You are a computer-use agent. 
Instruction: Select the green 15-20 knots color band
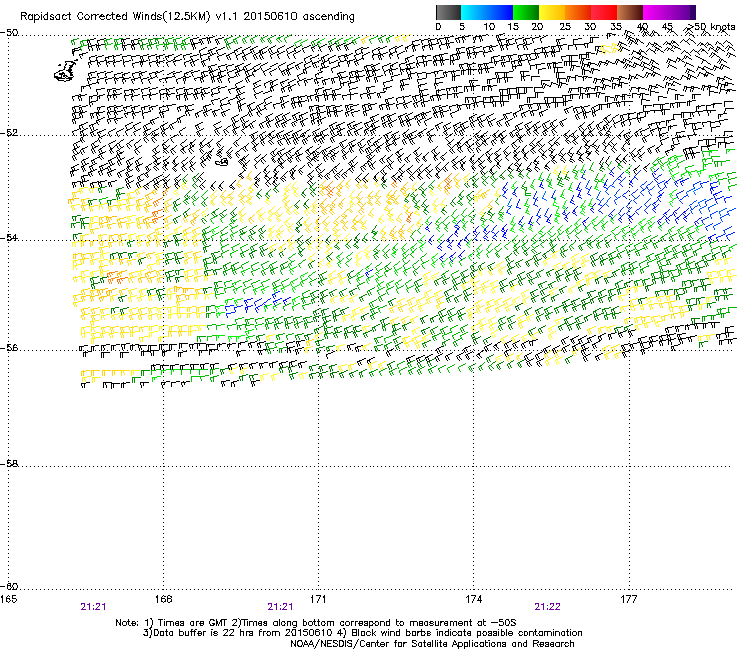point(526,12)
